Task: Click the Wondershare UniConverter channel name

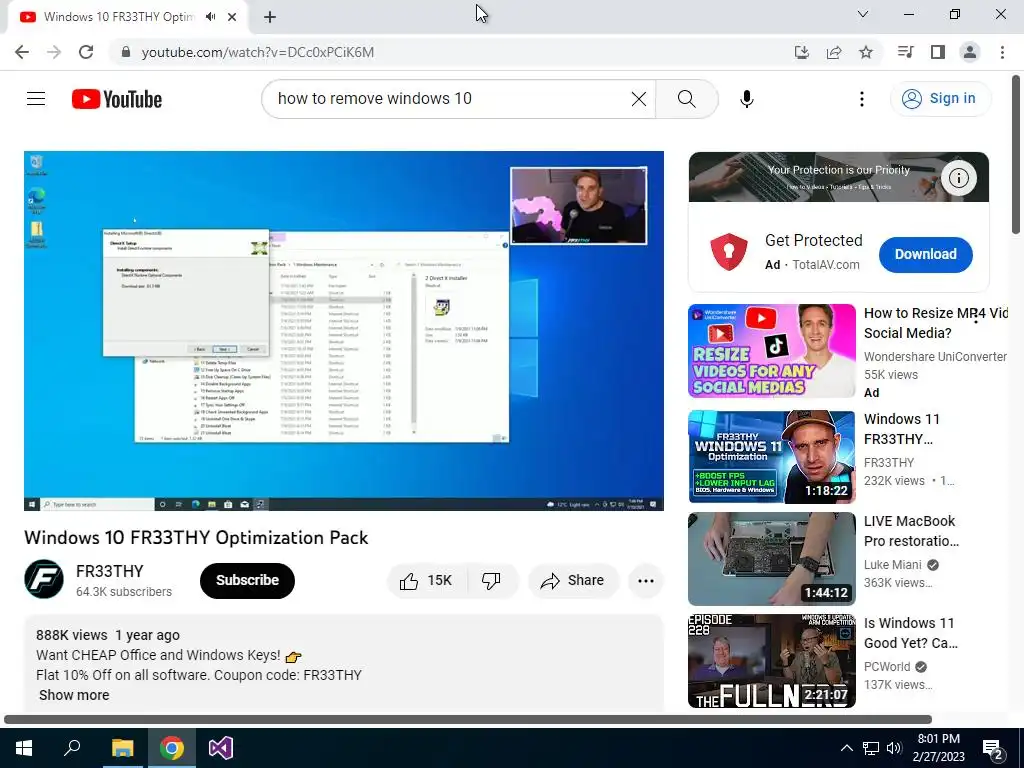Action: [935, 357]
